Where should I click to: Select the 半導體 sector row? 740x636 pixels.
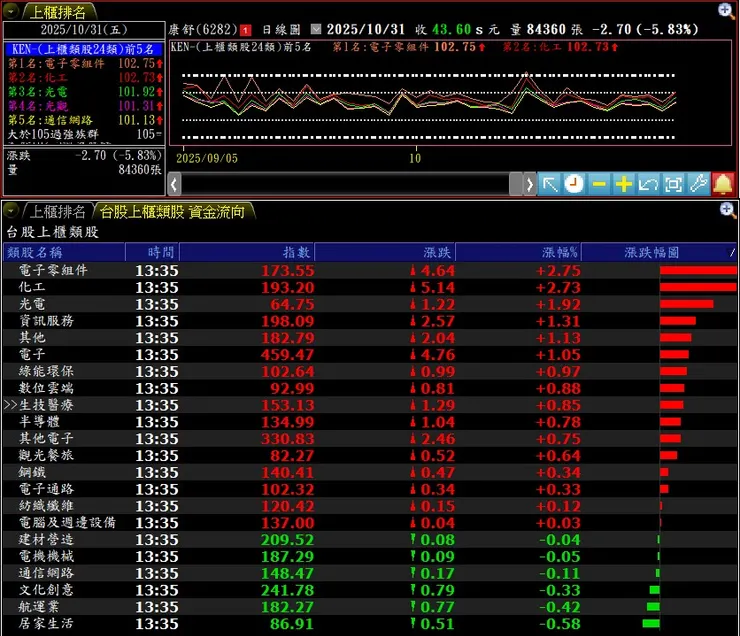pyautogui.click(x=370, y=422)
